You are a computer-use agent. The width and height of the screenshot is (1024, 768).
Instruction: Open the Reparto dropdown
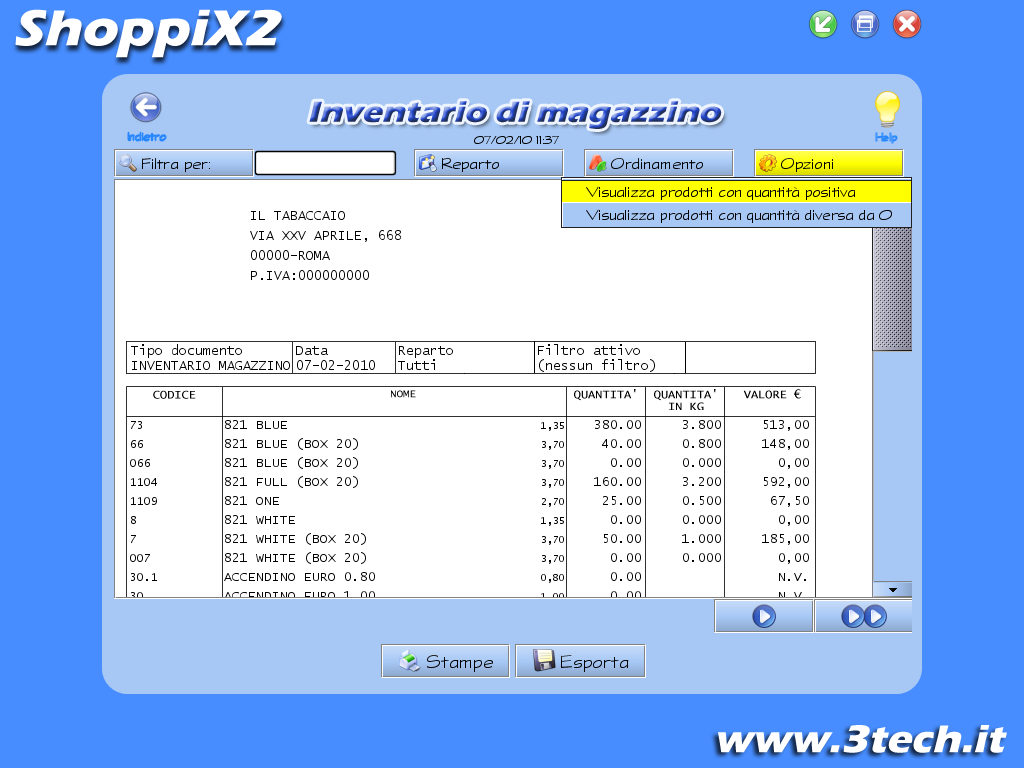point(488,163)
